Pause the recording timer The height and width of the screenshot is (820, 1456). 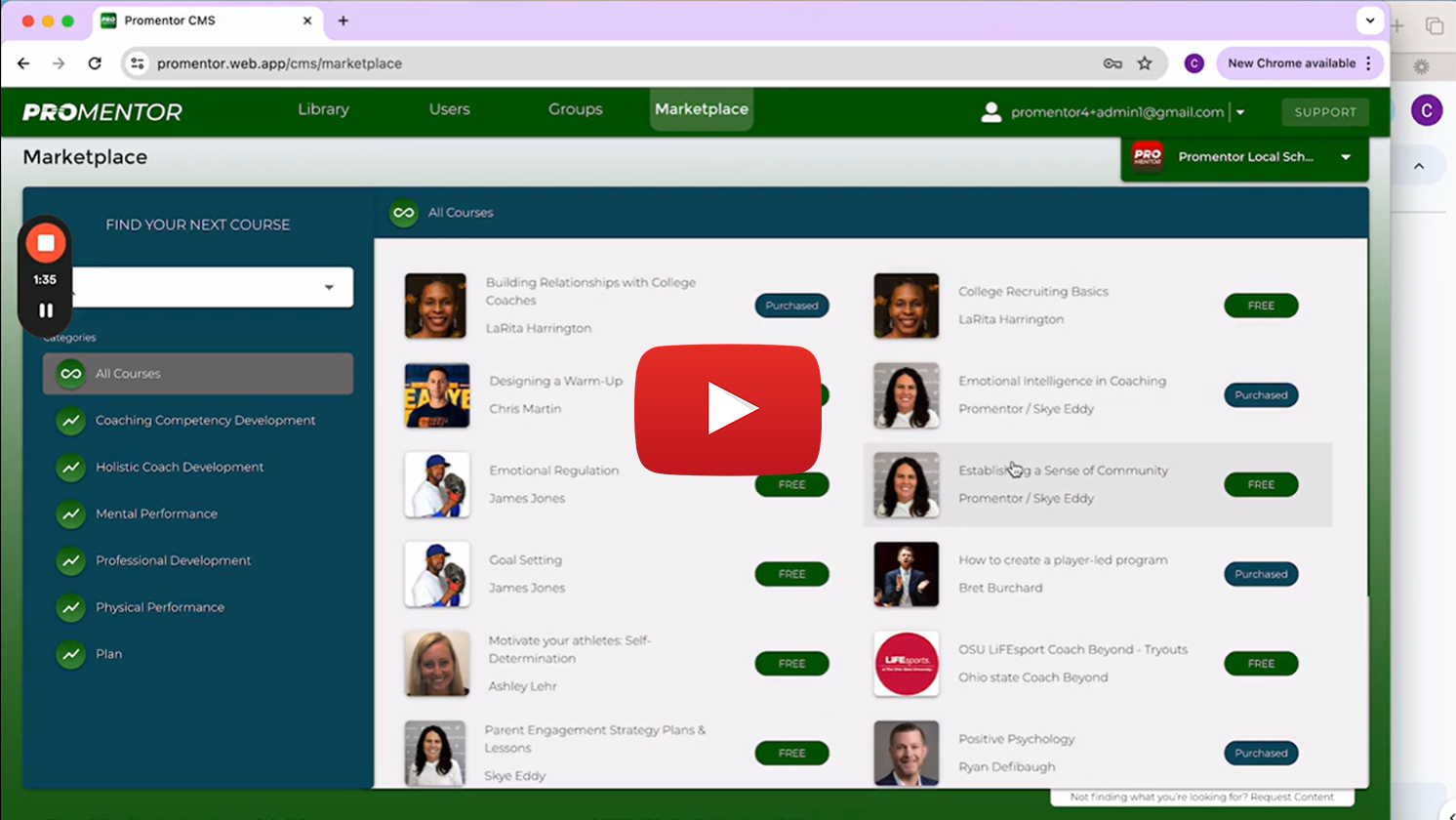[45, 310]
